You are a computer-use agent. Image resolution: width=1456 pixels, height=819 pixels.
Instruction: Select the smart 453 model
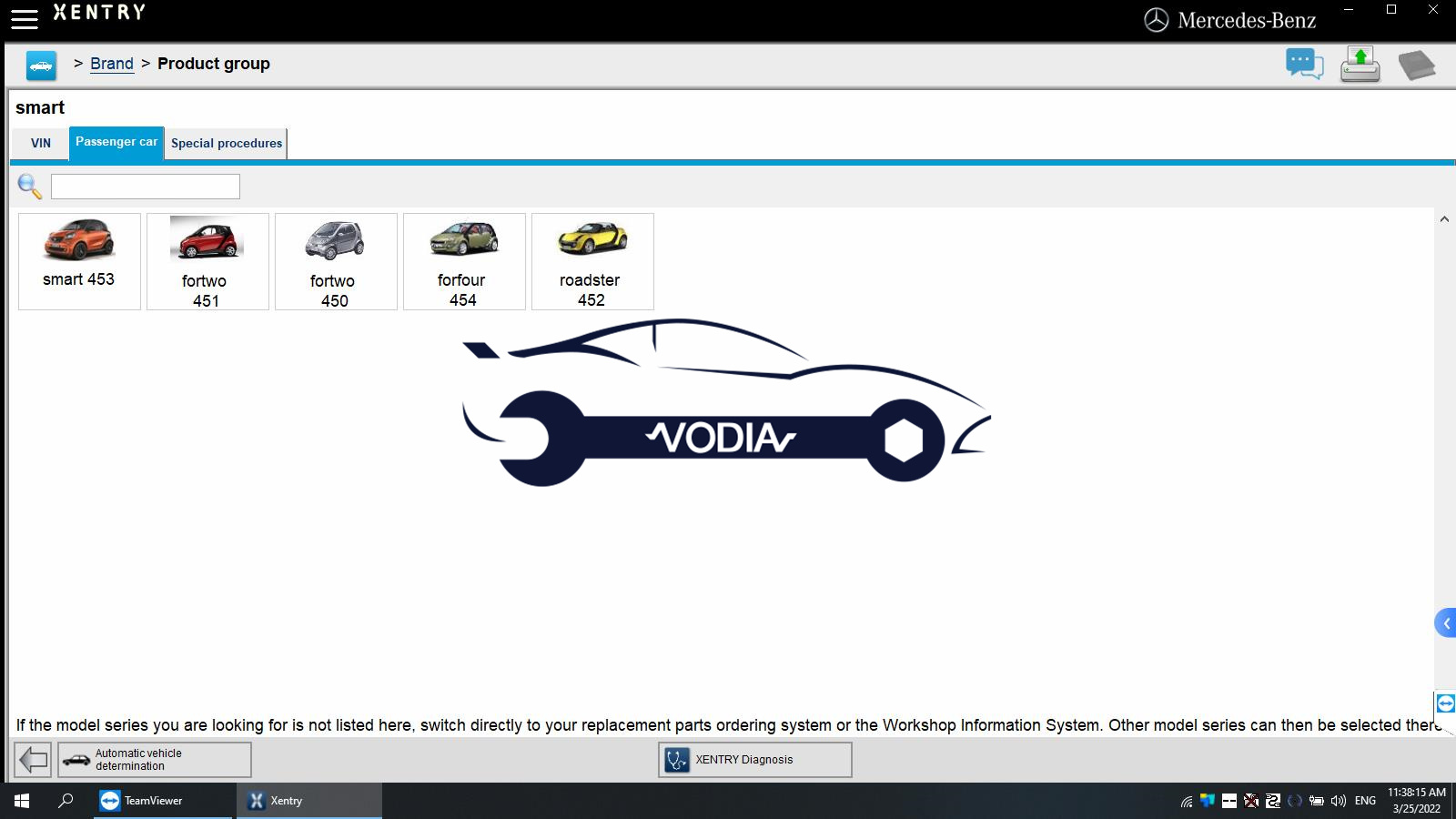79,261
